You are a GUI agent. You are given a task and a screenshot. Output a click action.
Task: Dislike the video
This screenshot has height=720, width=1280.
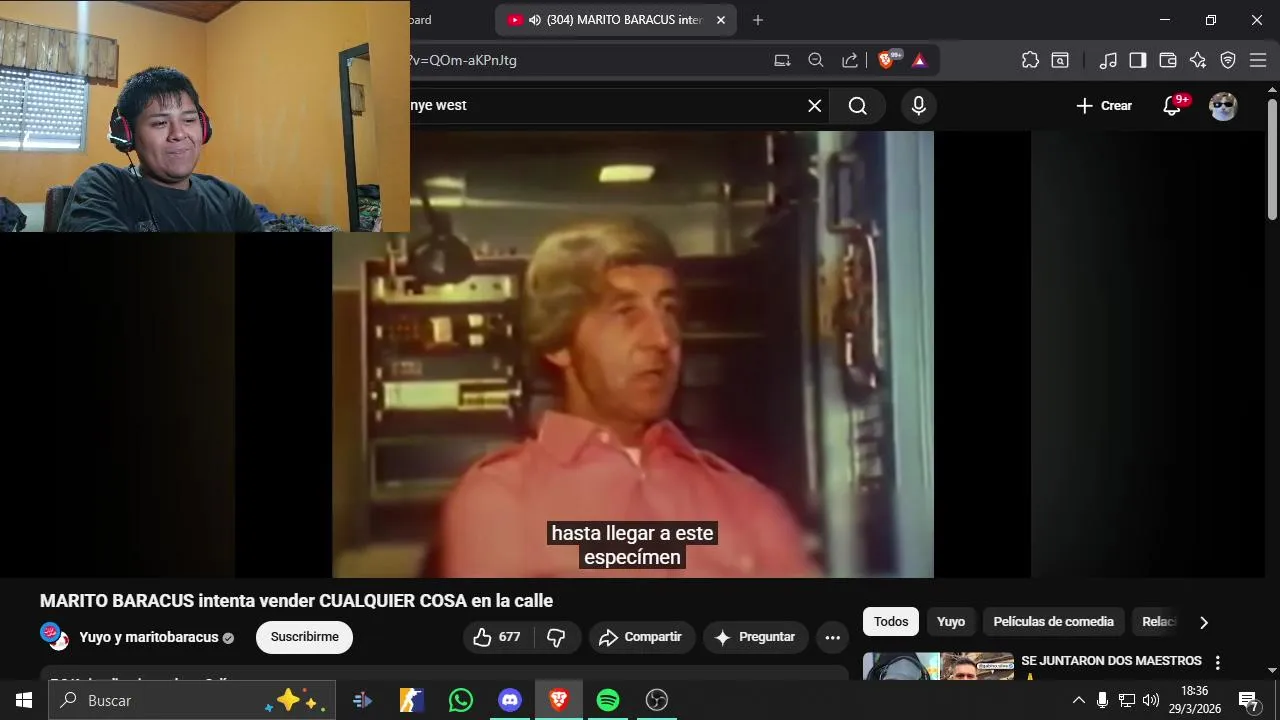pos(557,637)
